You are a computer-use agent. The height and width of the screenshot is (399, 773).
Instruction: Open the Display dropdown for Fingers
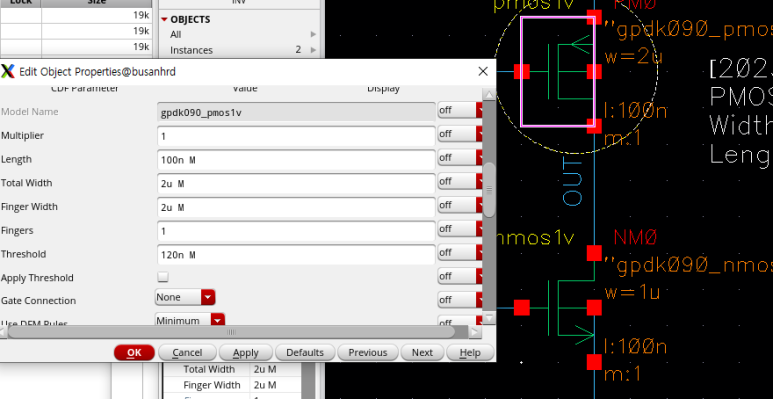tap(460, 228)
